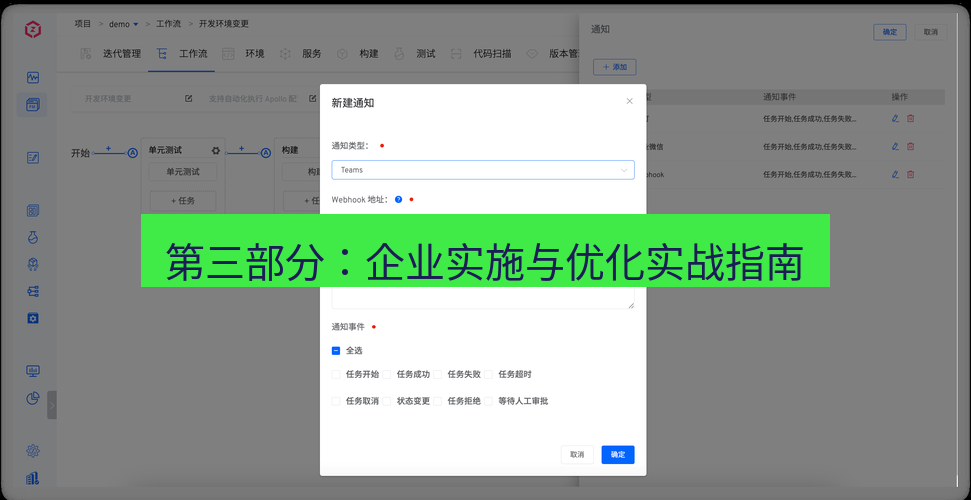
Task: Check the 任务取消 event
Action: click(x=336, y=401)
